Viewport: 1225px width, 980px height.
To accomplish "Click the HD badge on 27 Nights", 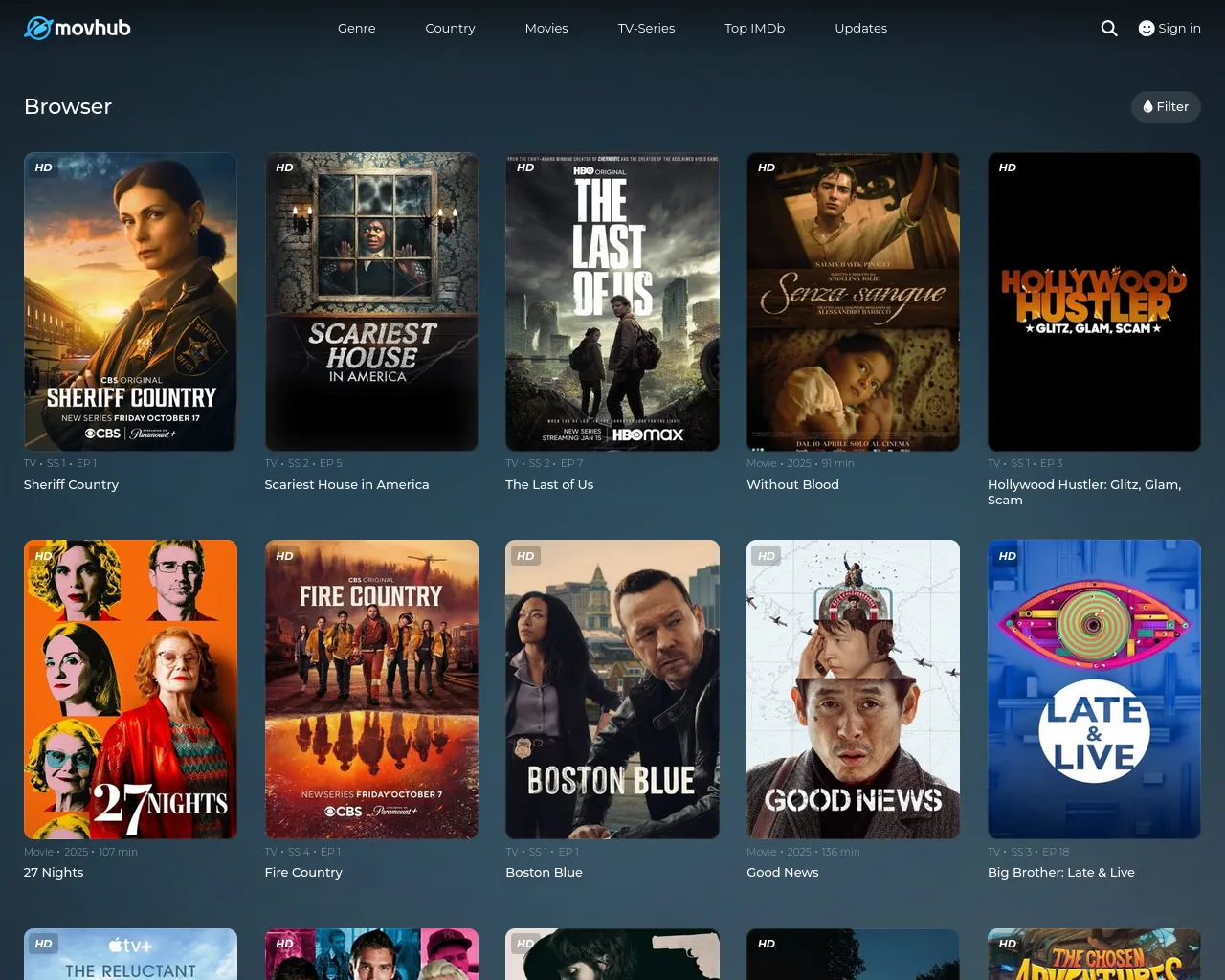I will tap(44, 556).
